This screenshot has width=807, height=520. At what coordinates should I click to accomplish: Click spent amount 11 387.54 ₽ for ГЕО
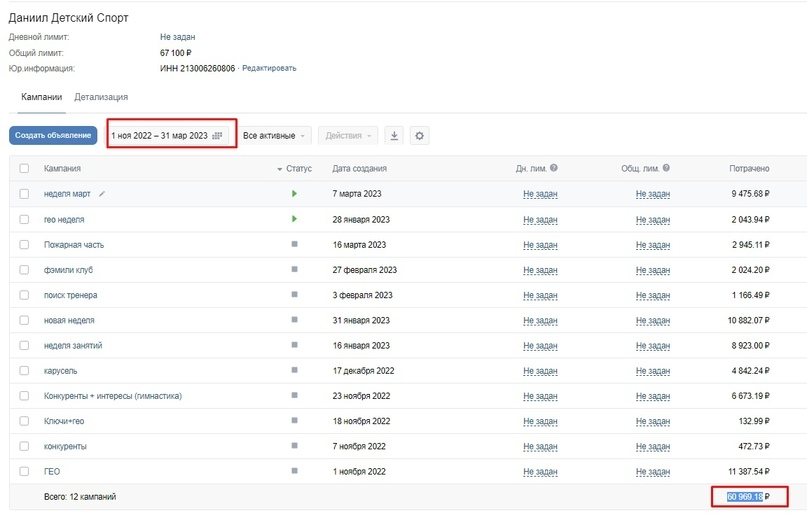(749, 472)
